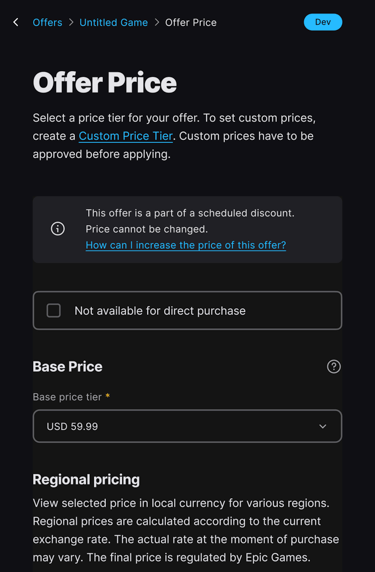Click the breadcrumb chevron after Offers
Screen dimensions: 375x572
71,22
